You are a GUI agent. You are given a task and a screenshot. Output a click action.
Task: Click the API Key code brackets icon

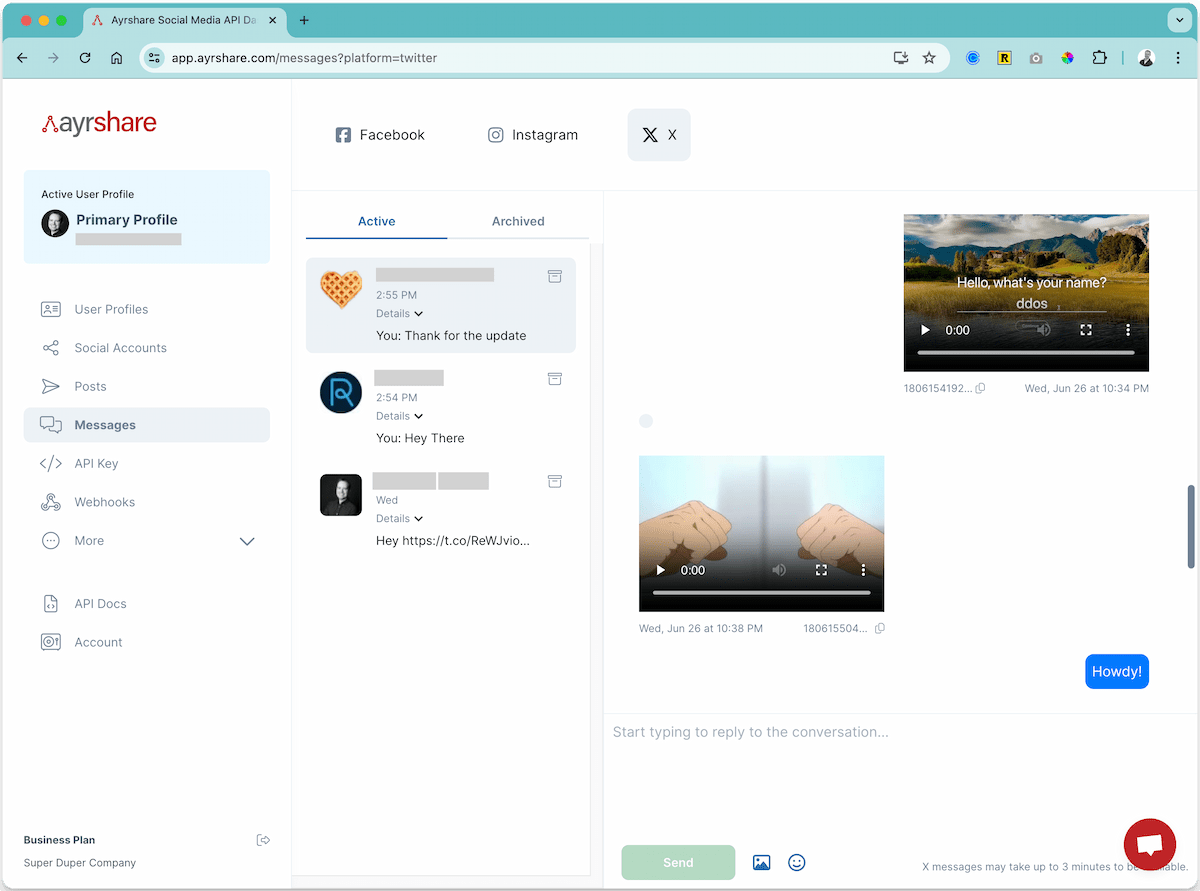(51, 463)
